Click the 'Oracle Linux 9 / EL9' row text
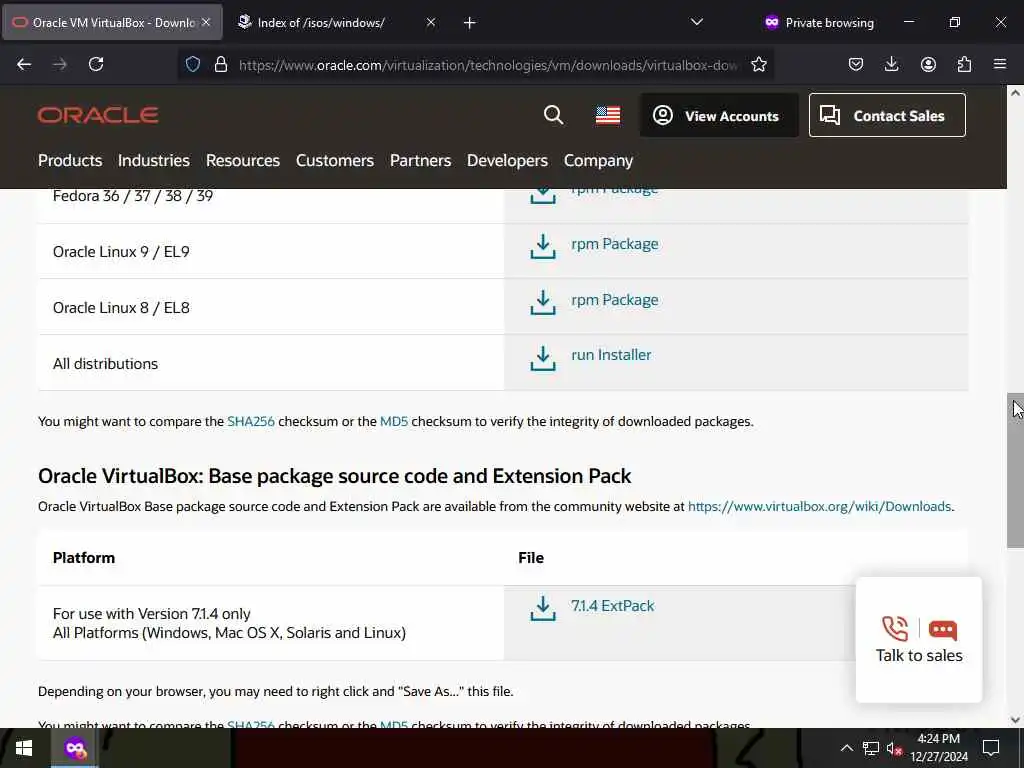 coord(121,252)
